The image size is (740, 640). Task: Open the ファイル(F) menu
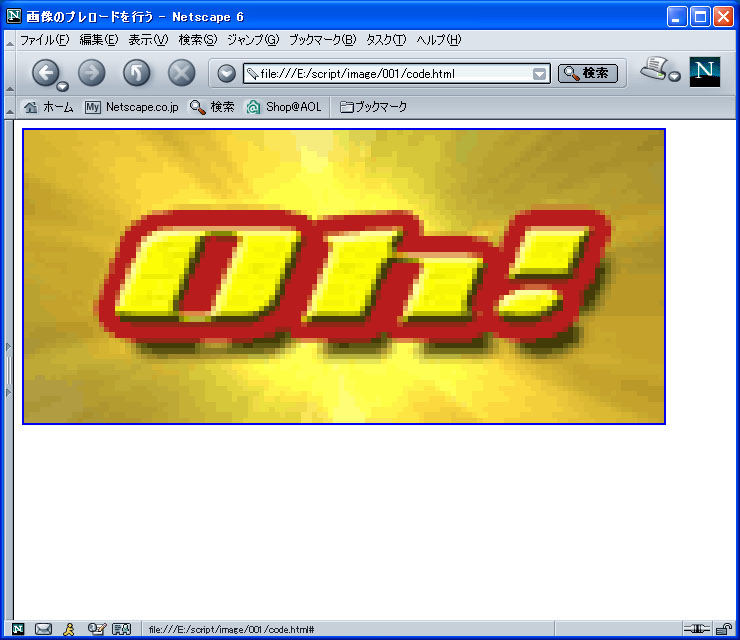pos(44,40)
